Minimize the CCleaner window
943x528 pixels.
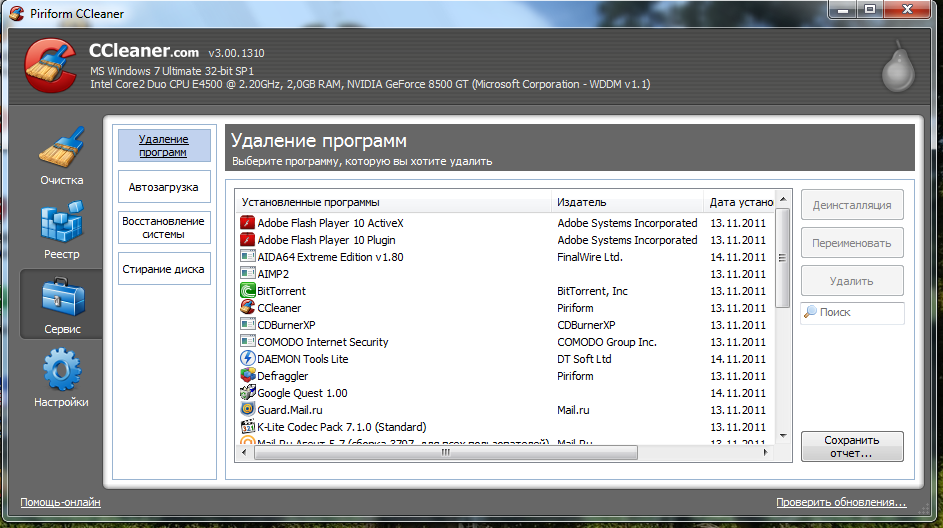[x=843, y=9]
